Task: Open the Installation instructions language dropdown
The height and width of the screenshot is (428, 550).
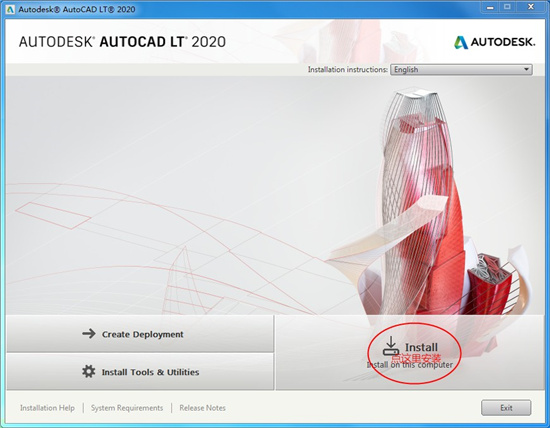Action: point(461,69)
